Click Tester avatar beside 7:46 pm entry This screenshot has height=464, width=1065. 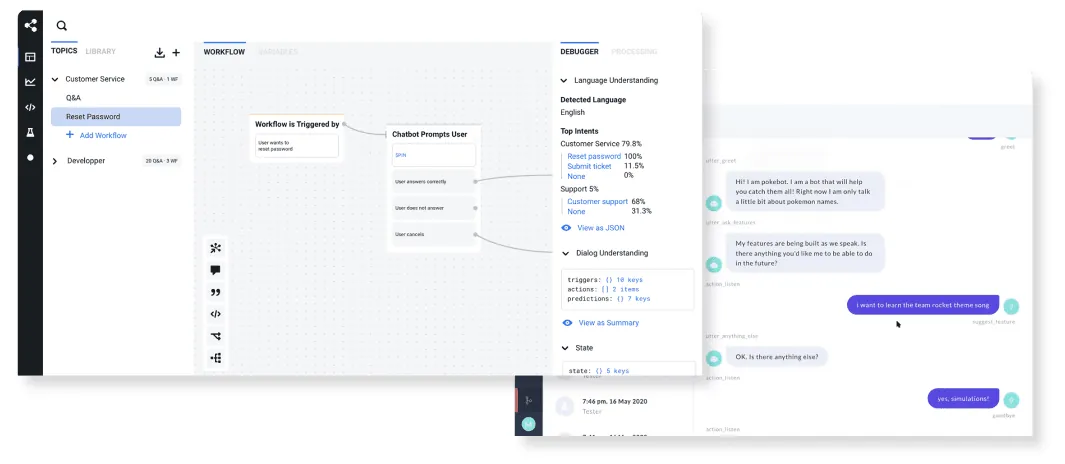coord(564,406)
